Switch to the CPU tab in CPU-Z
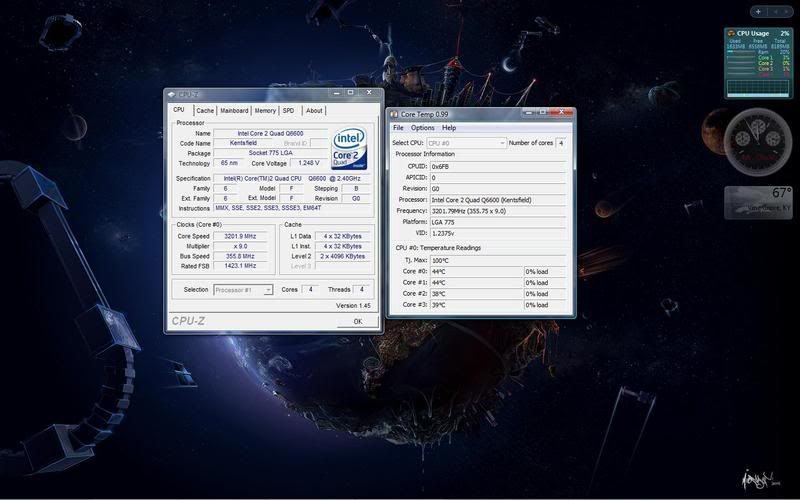 (x=179, y=110)
